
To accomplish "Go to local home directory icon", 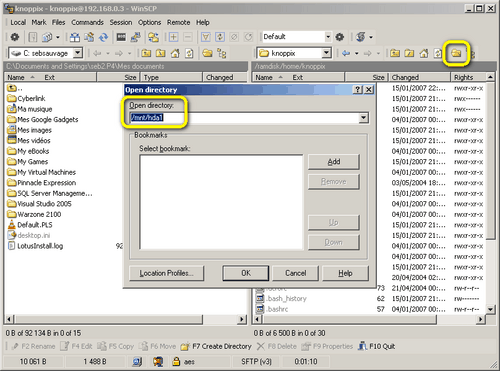I will [x=175, y=53].
